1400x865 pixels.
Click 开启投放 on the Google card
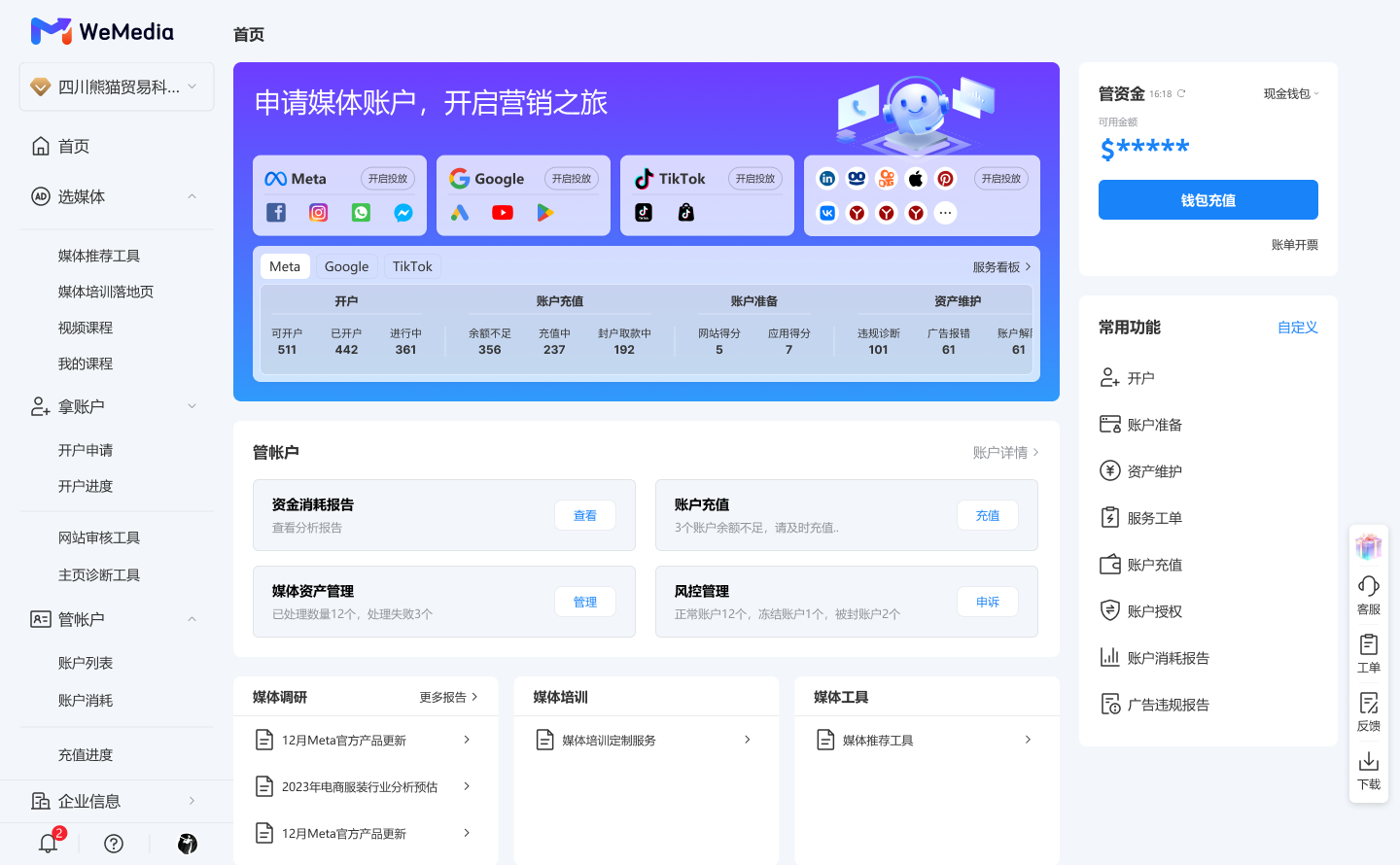coord(572,179)
